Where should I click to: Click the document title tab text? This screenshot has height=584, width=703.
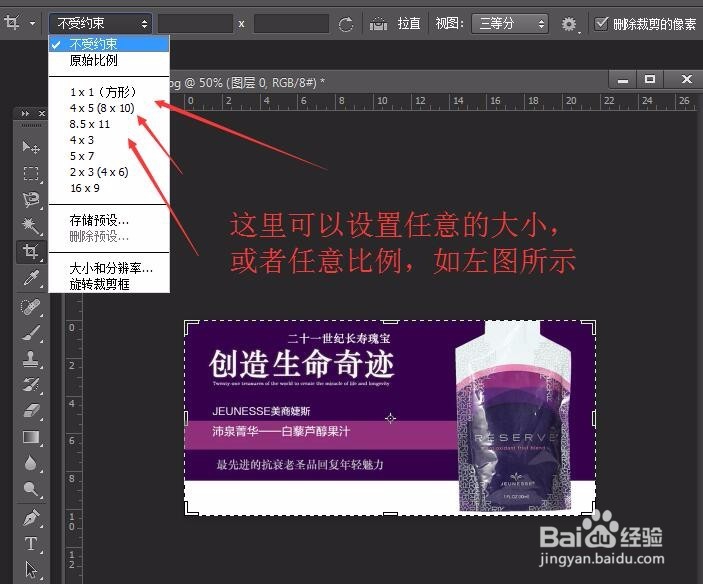[247, 83]
